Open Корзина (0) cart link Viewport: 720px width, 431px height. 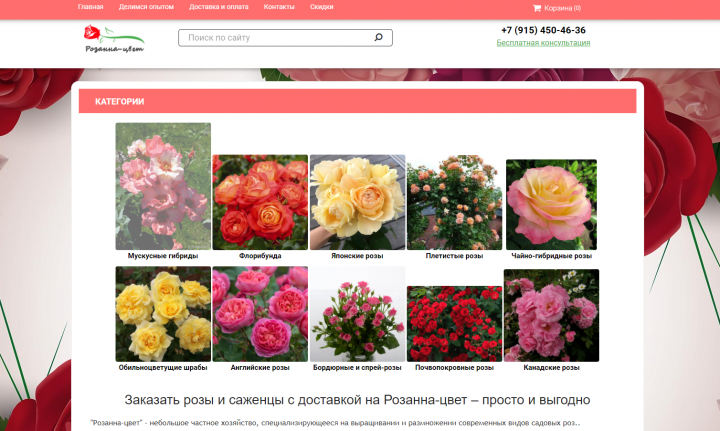[x=557, y=8]
